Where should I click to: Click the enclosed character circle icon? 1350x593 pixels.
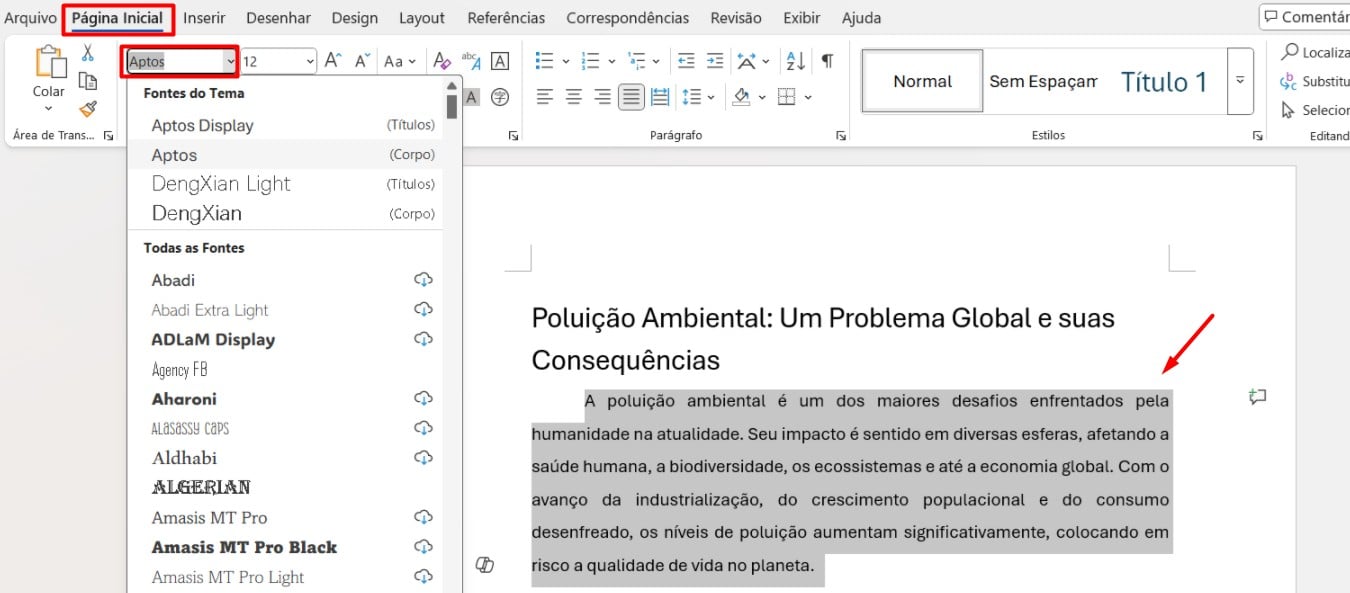500,97
